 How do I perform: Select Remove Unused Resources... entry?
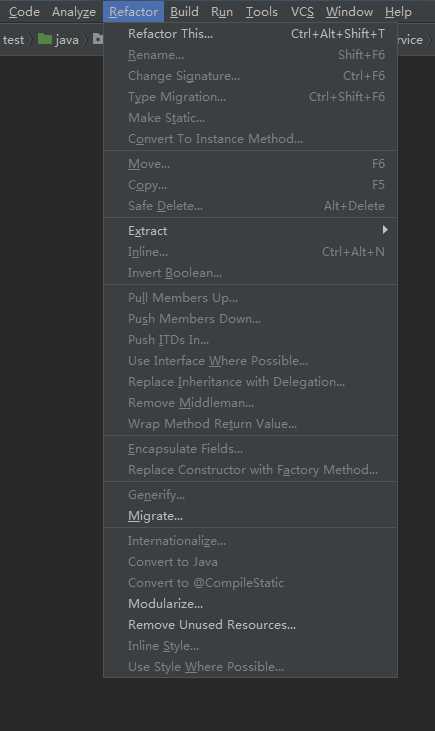pos(250,625)
